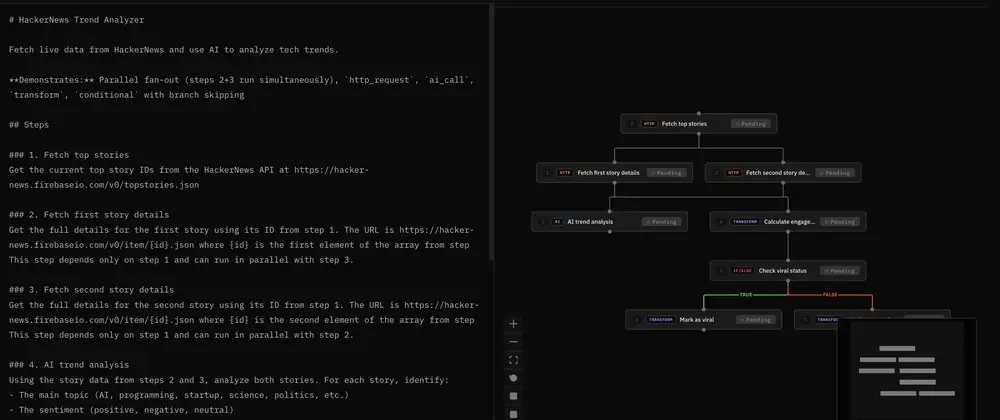Click the '- The main topic' bullet line
This screenshot has width=1000, height=420.
[179, 395]
